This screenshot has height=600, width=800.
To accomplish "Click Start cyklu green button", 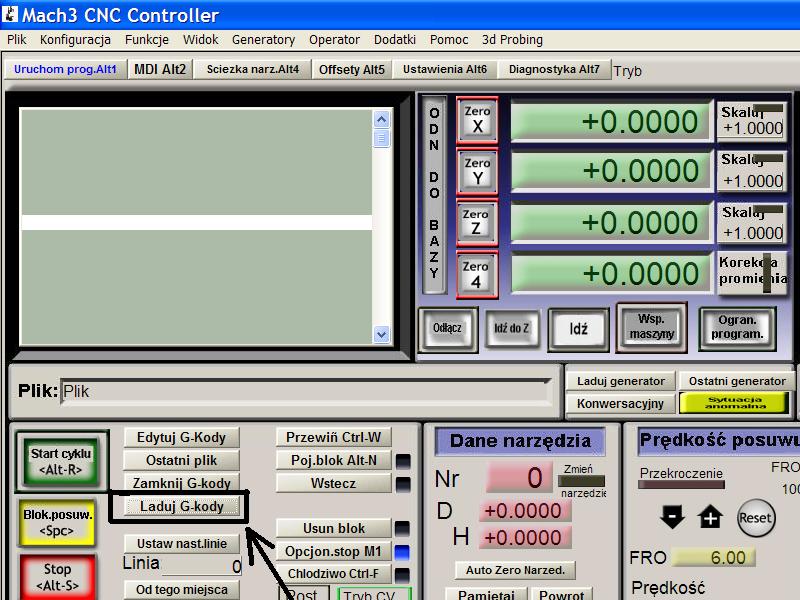I will pos(61,461).
